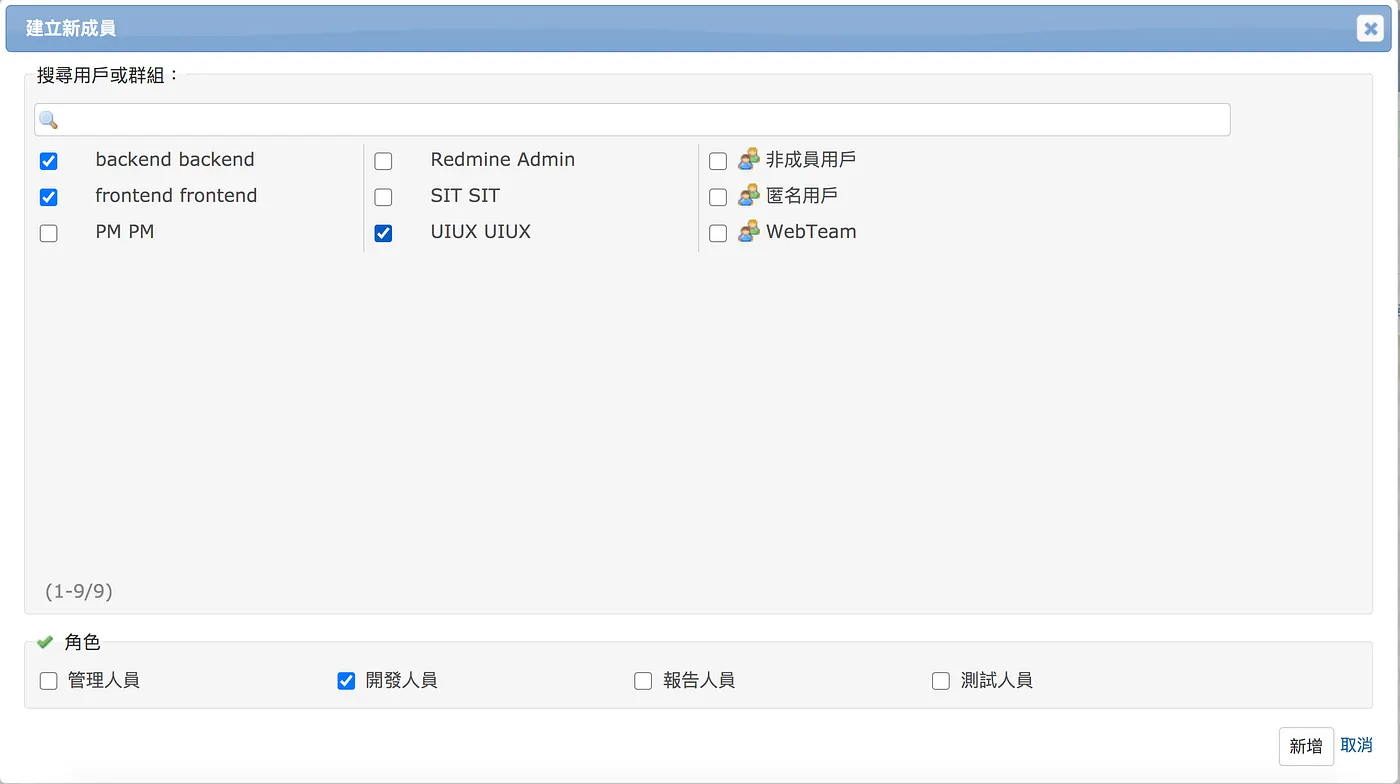This screenshot has width=1400, height=784.
Task: Check the SIT SIT user checkbox
Action: (x=383, y=197)
